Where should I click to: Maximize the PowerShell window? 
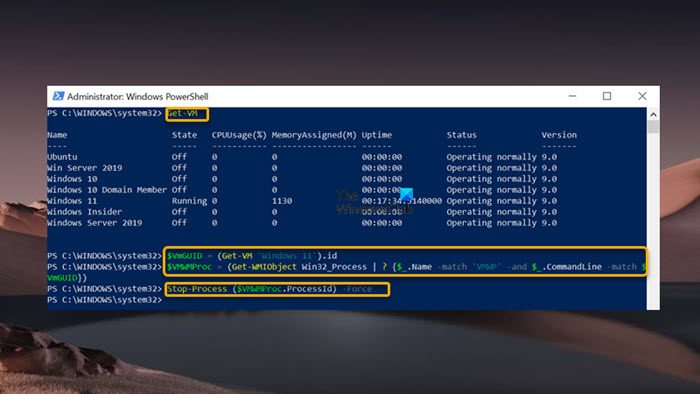pyautogui.click(x=607, y=96)
